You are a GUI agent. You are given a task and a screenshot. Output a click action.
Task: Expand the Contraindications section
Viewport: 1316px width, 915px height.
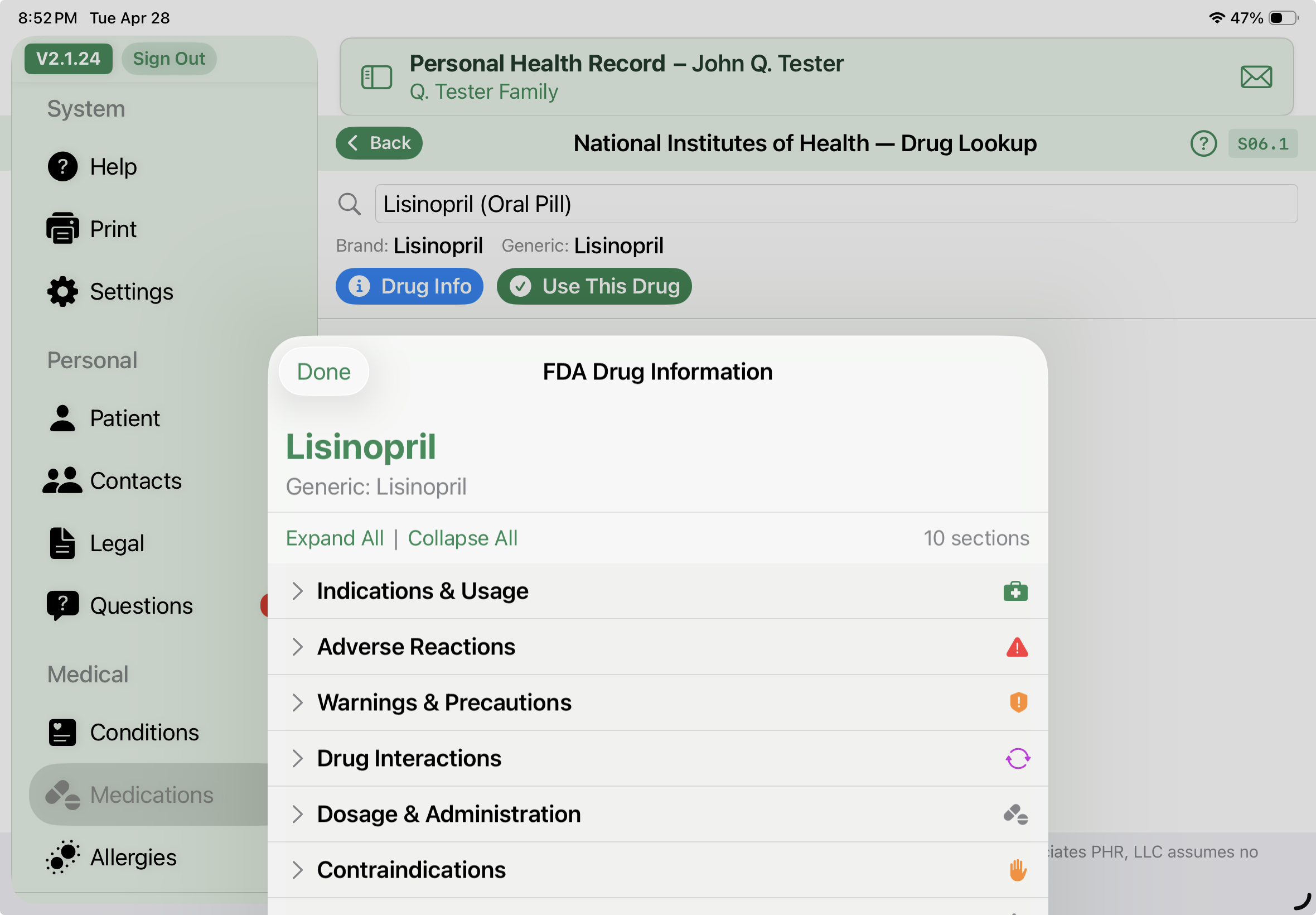tap(657, 870)
